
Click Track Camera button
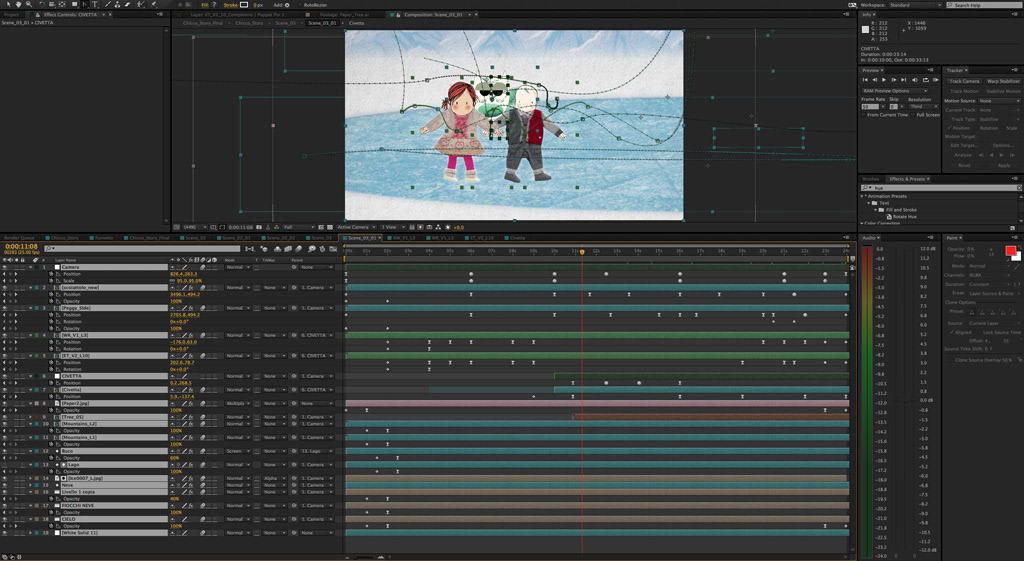pos(964,81)
